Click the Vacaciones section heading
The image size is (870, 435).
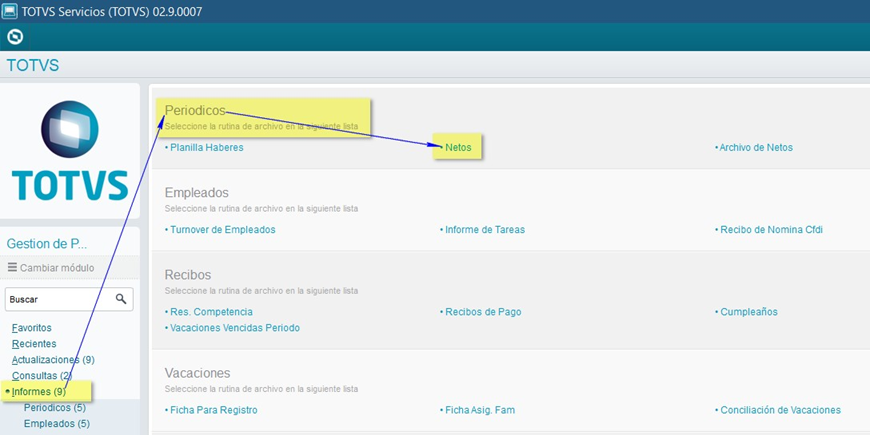point(198,373)
